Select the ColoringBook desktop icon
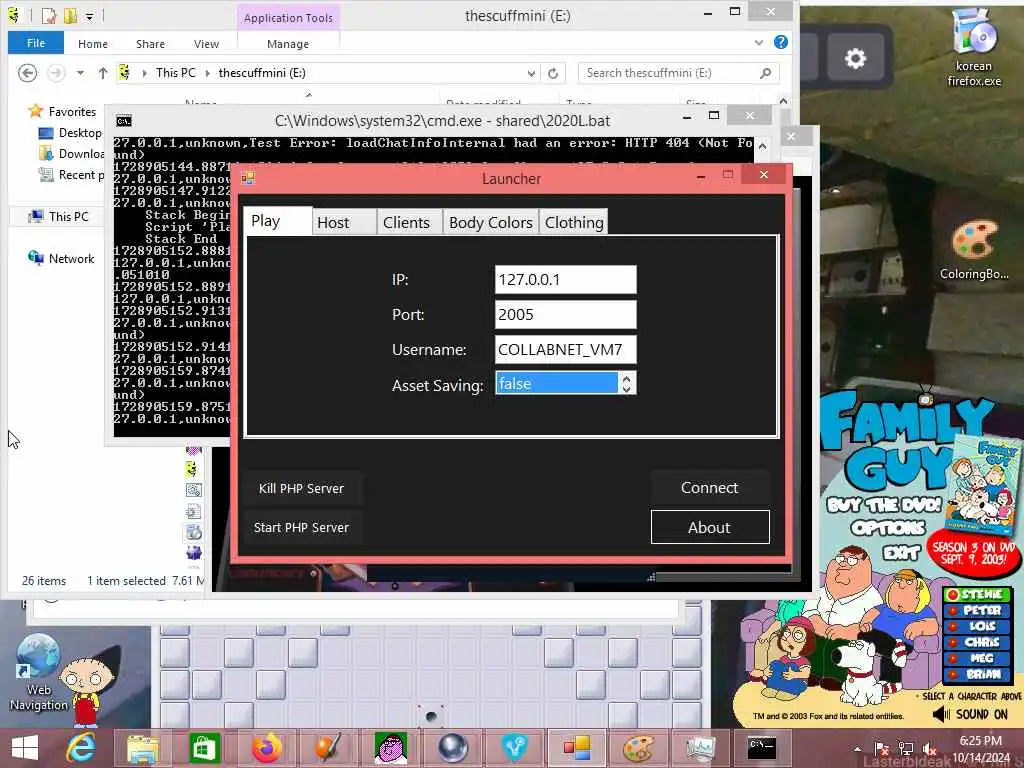Image resolution: width=1024 pixels, height=768 pixels. pos(974,251)
